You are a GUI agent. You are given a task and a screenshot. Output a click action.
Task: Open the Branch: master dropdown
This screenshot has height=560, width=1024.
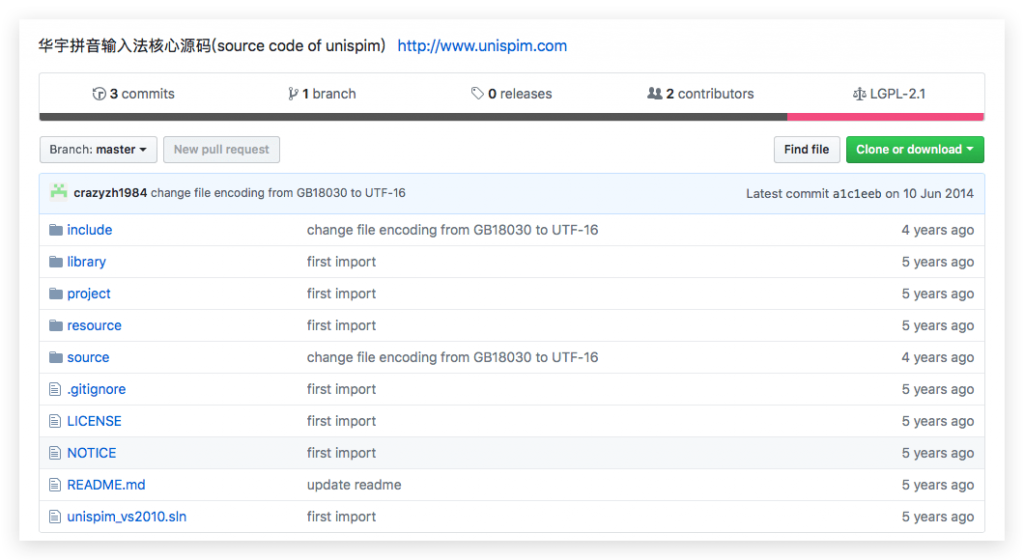tap(98, 150)
